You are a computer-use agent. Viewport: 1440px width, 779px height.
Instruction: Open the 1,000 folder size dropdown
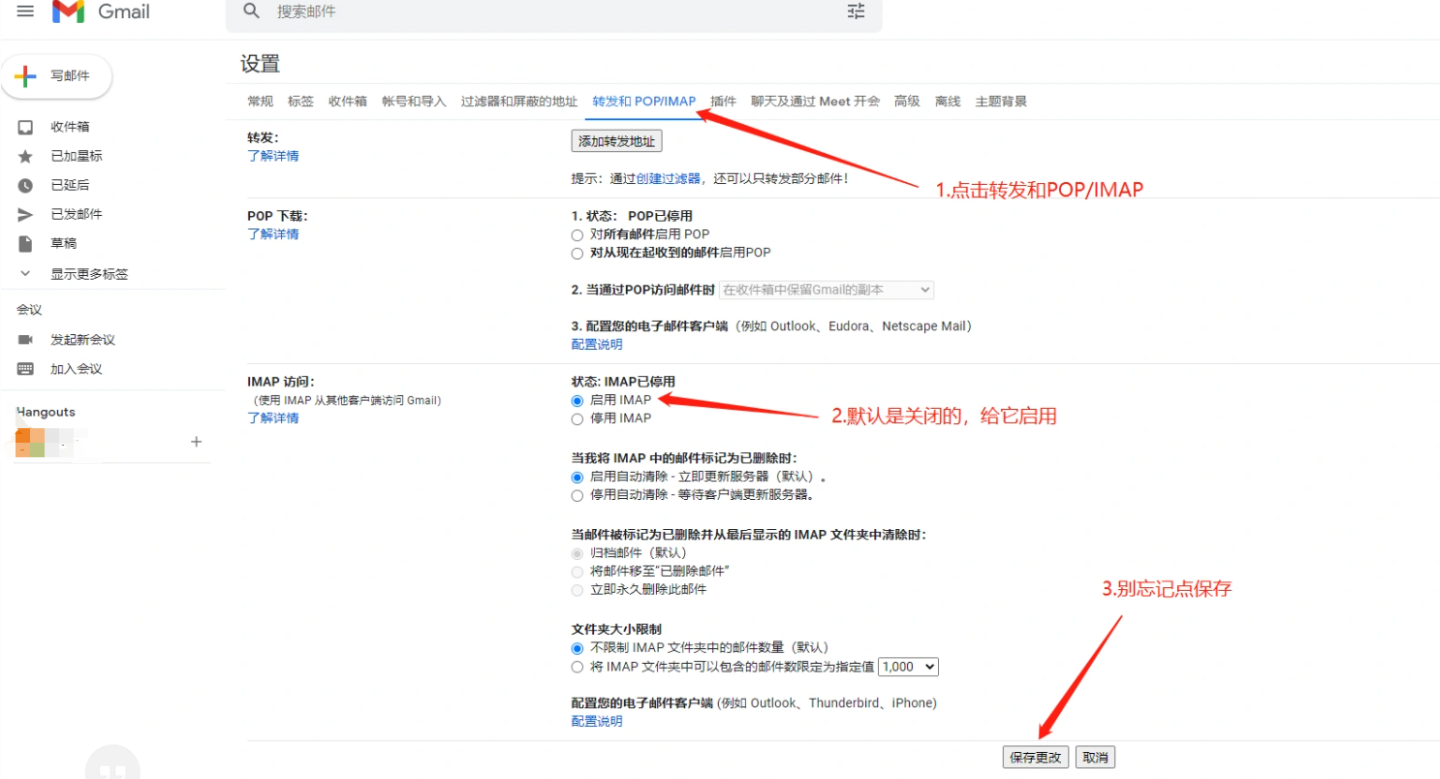[908, 667]
